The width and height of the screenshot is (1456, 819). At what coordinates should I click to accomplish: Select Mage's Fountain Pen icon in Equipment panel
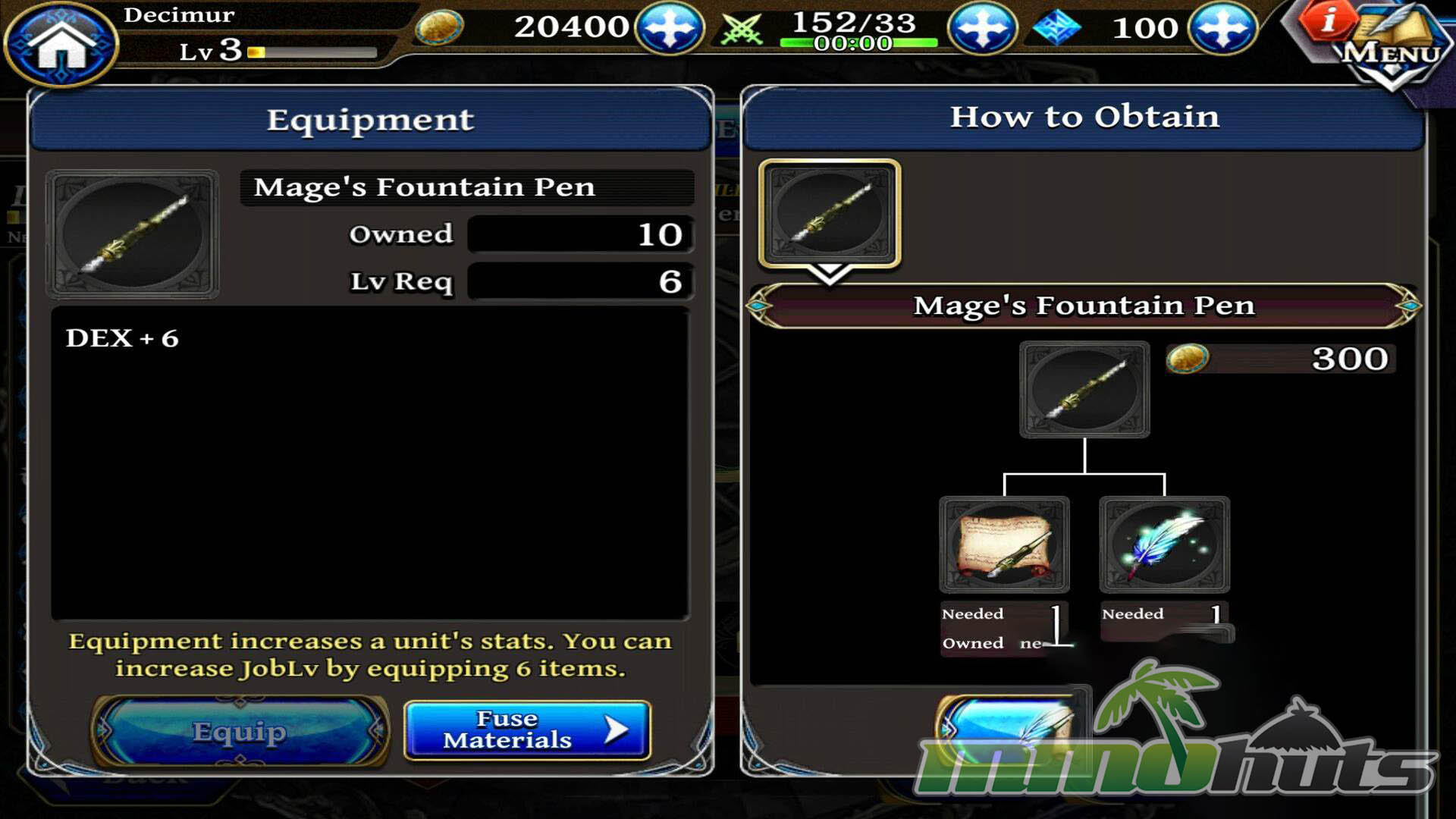(x=133, y=234)
